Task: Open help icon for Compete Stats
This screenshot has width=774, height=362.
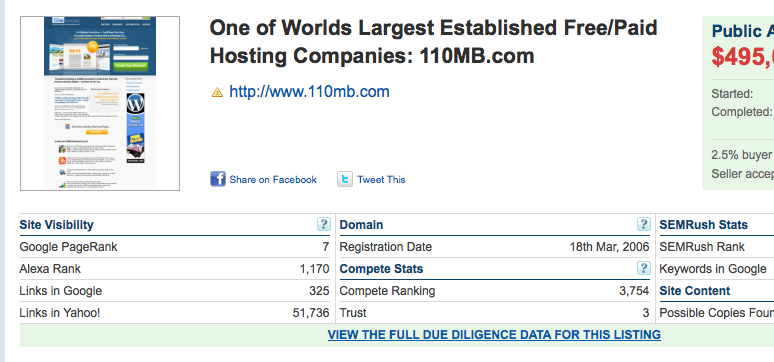Action: tap(643, 268)
